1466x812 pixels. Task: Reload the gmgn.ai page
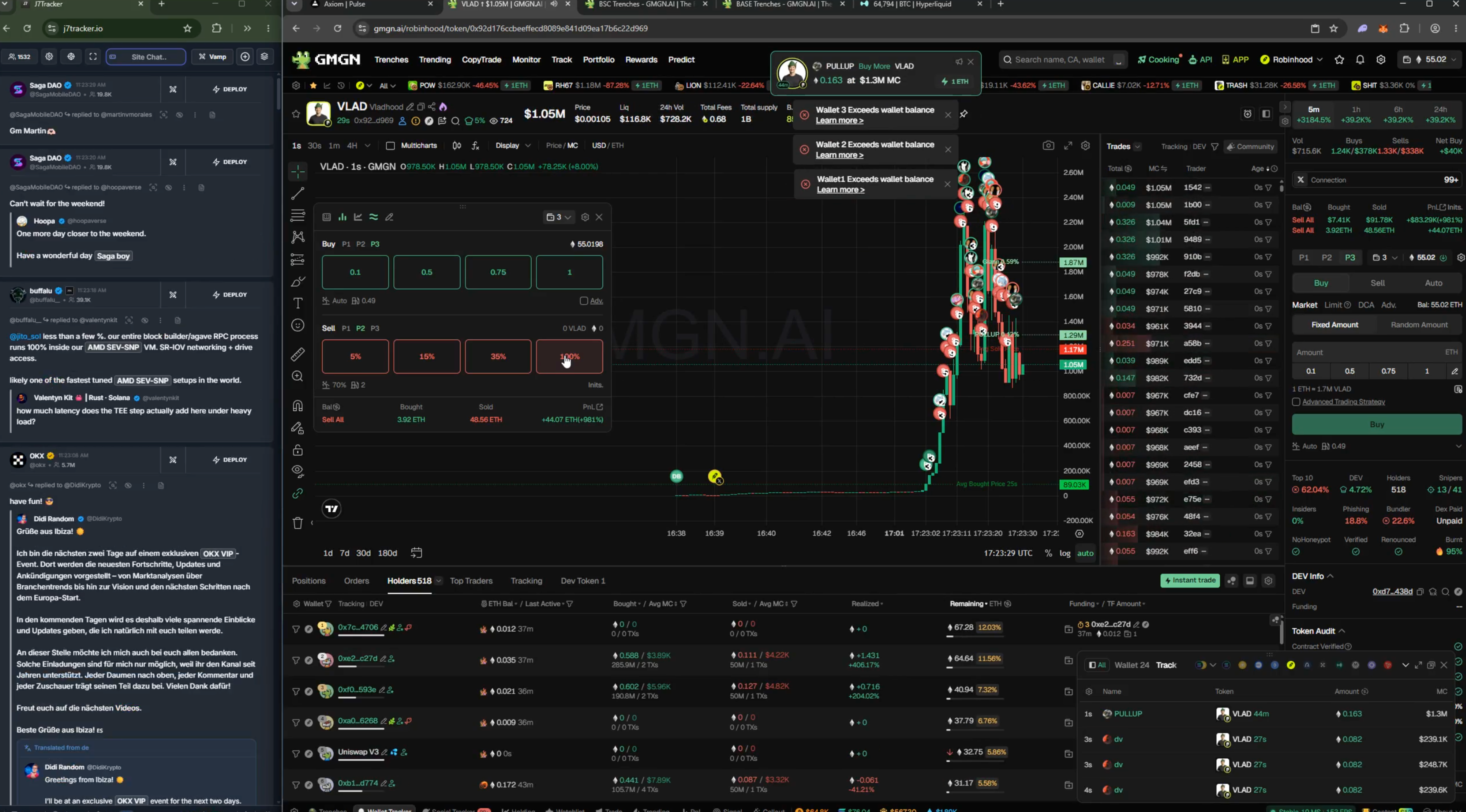337,28
